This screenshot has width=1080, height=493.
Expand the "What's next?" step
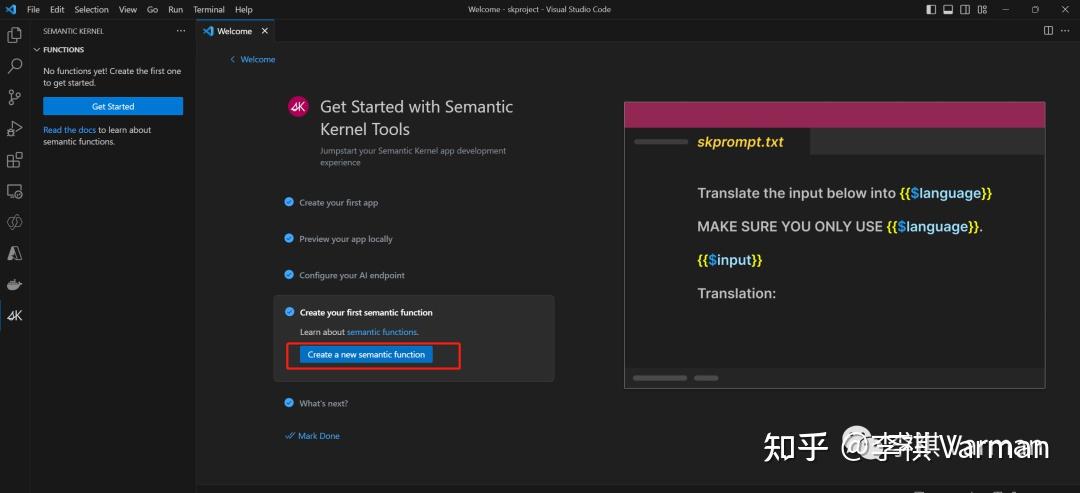coord(324,403)
